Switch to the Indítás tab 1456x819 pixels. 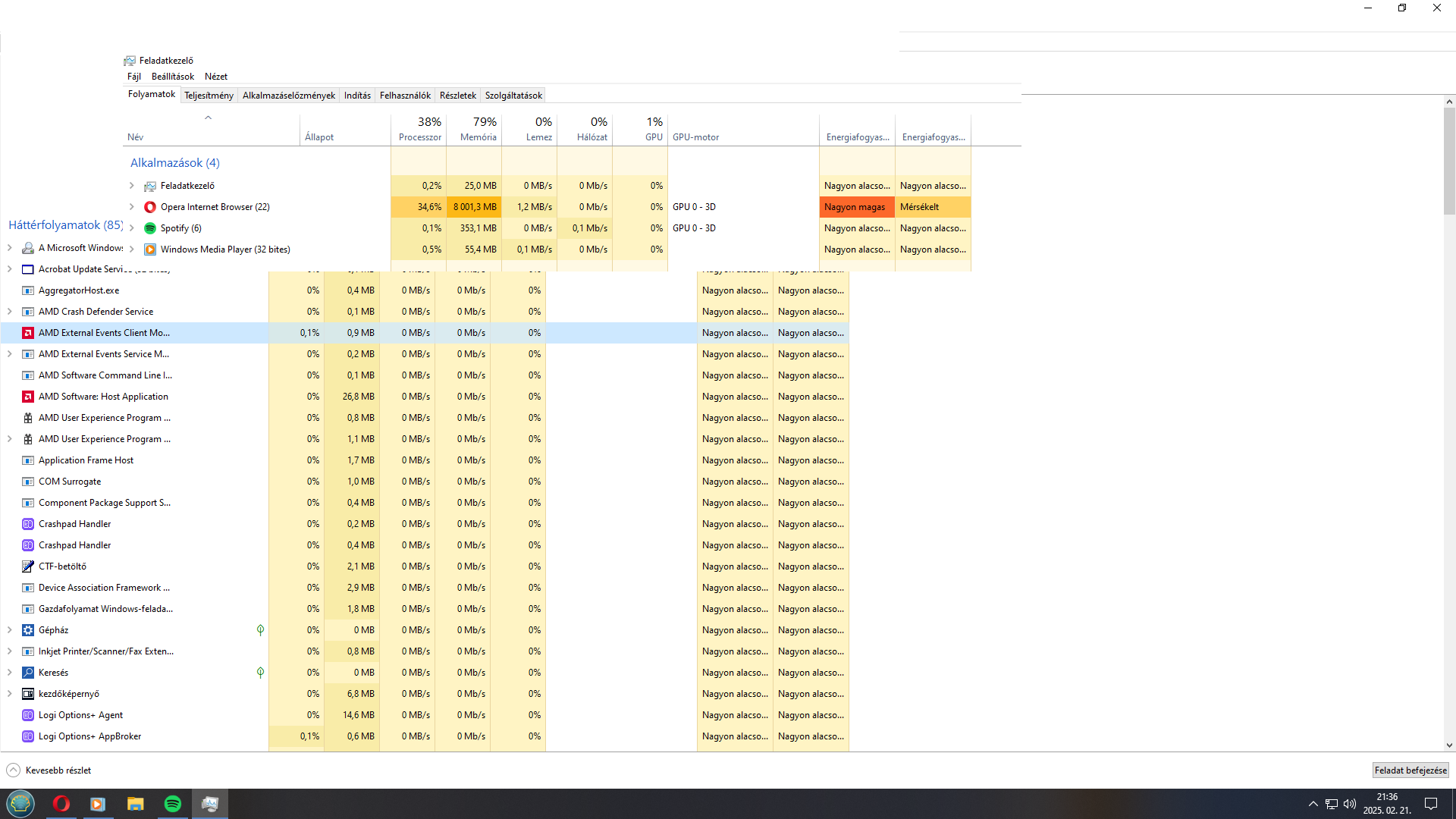[357, 96]
